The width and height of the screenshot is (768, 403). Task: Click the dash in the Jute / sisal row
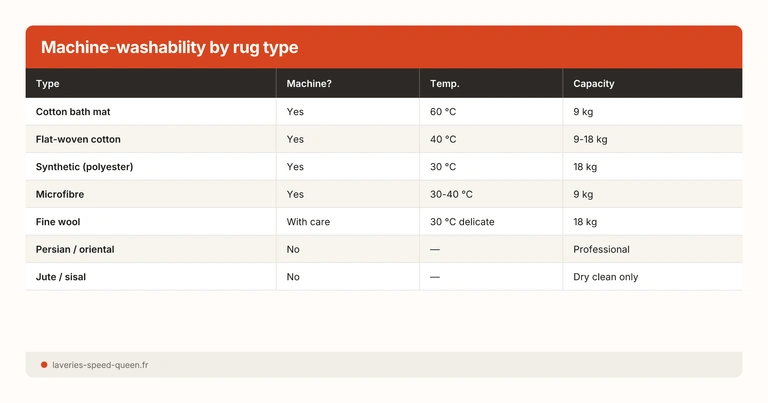pyautogui.click(x=435, y=277)
